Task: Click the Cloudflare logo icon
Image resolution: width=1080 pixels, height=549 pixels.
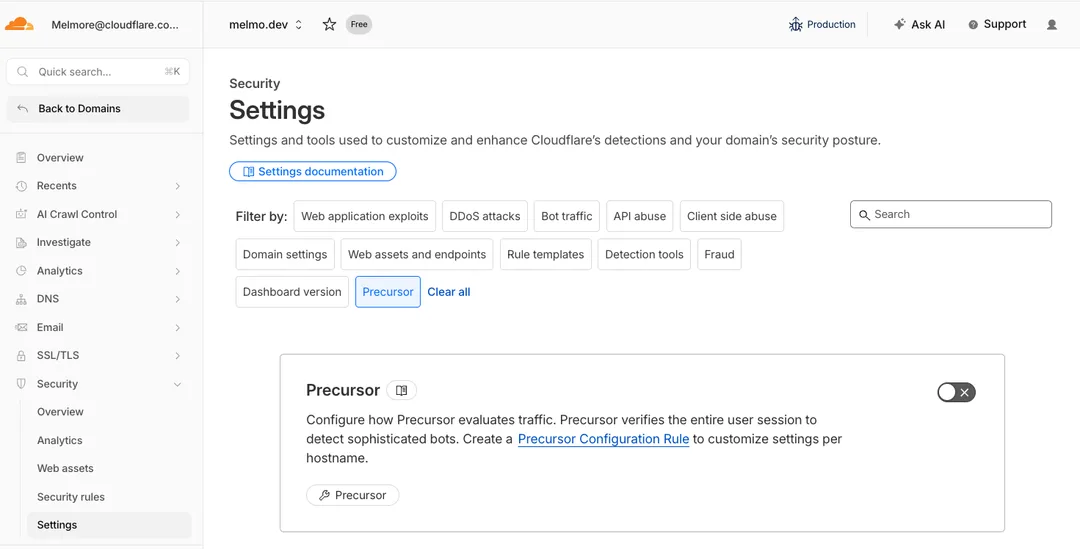Action: (19, 24)
